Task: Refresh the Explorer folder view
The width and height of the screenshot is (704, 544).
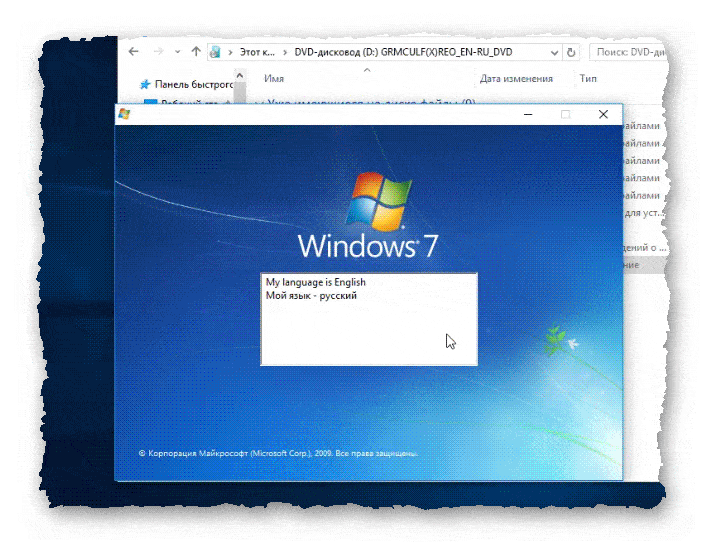Action: [x=571, y=53]
